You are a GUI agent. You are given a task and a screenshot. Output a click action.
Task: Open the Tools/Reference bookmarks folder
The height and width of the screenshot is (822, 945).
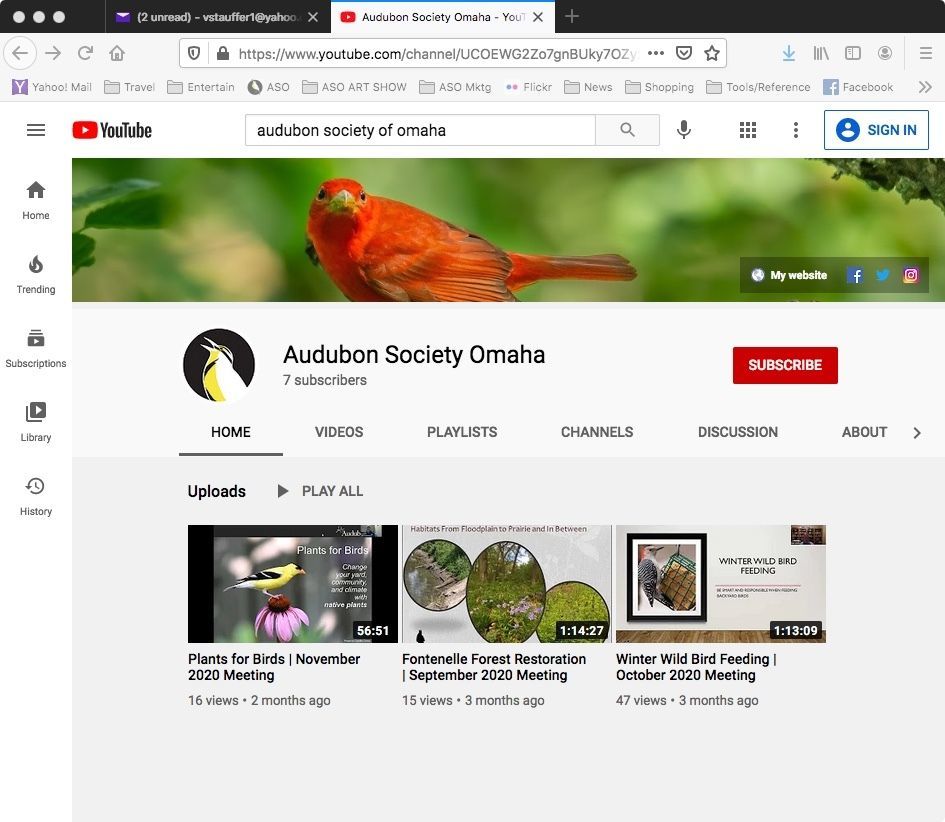758,87
